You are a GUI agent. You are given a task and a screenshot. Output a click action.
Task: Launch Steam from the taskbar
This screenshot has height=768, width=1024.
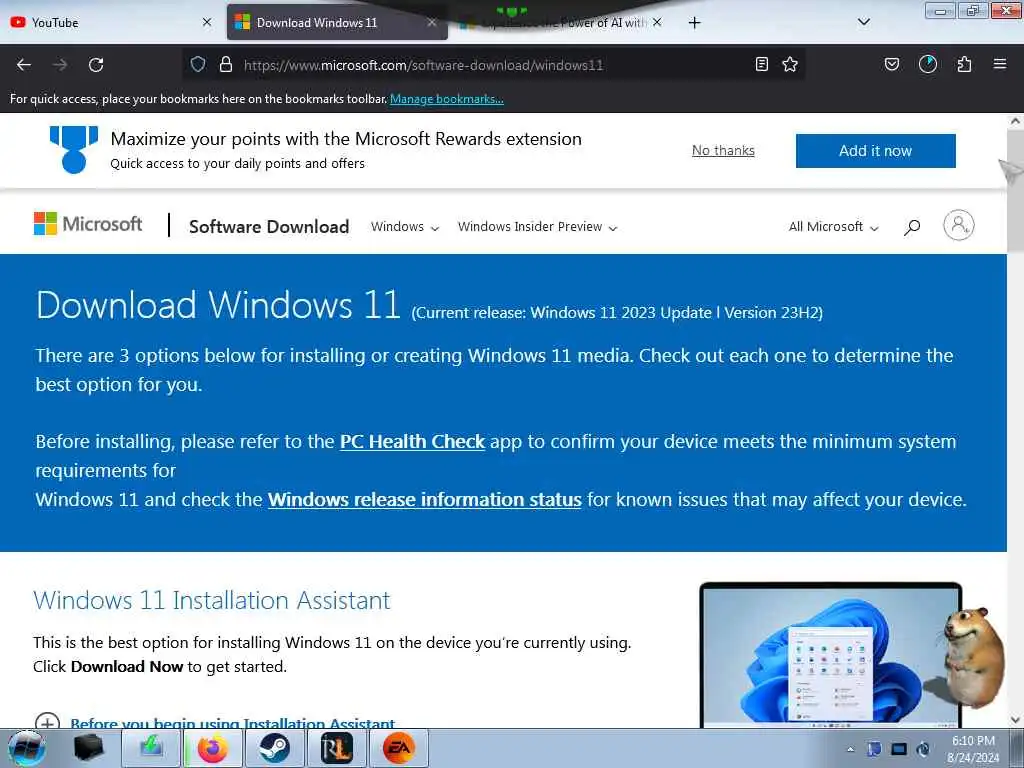click(275, 748)
